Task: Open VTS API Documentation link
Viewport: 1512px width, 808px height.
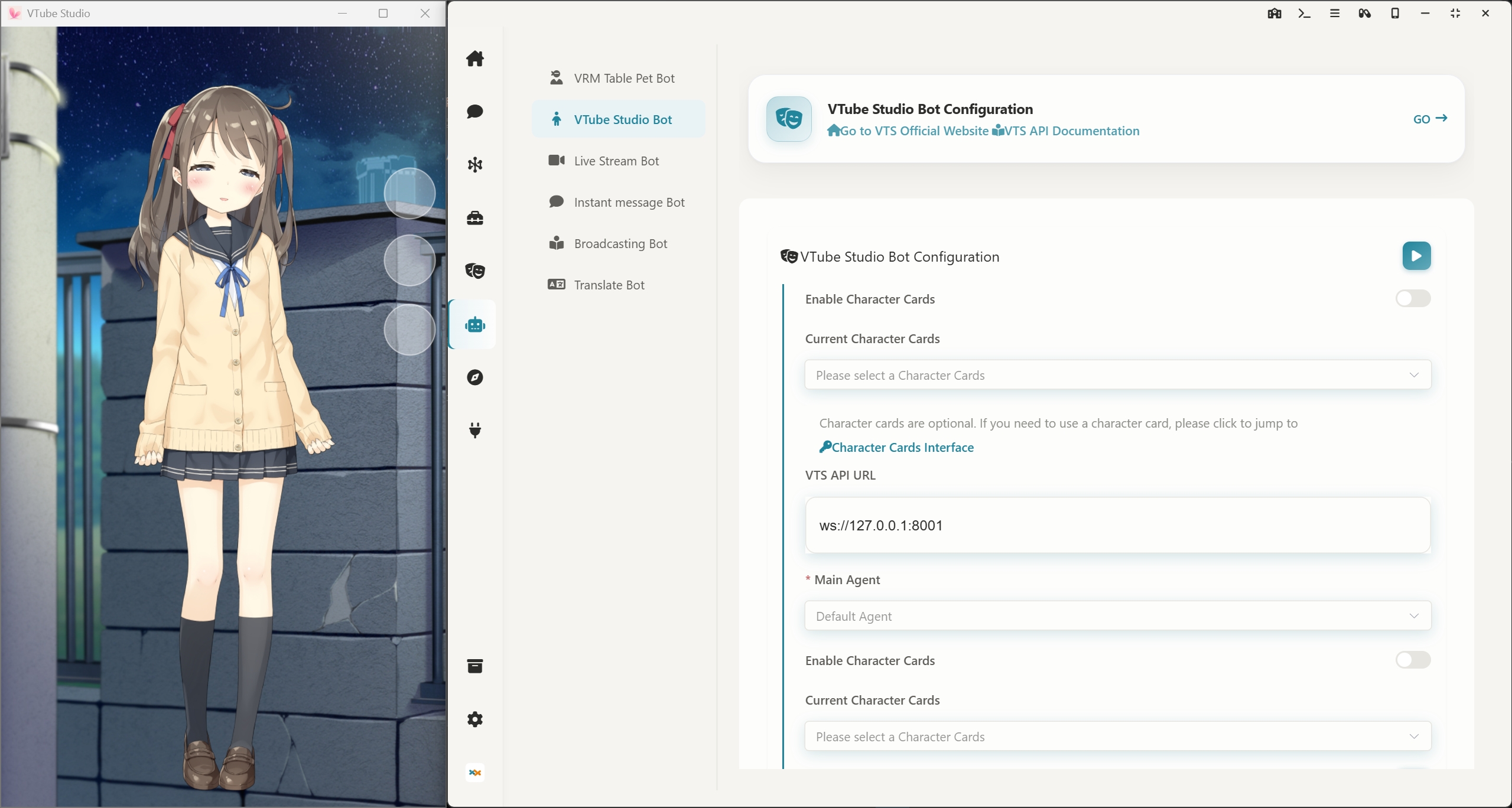Action: tap(1066, 131)
